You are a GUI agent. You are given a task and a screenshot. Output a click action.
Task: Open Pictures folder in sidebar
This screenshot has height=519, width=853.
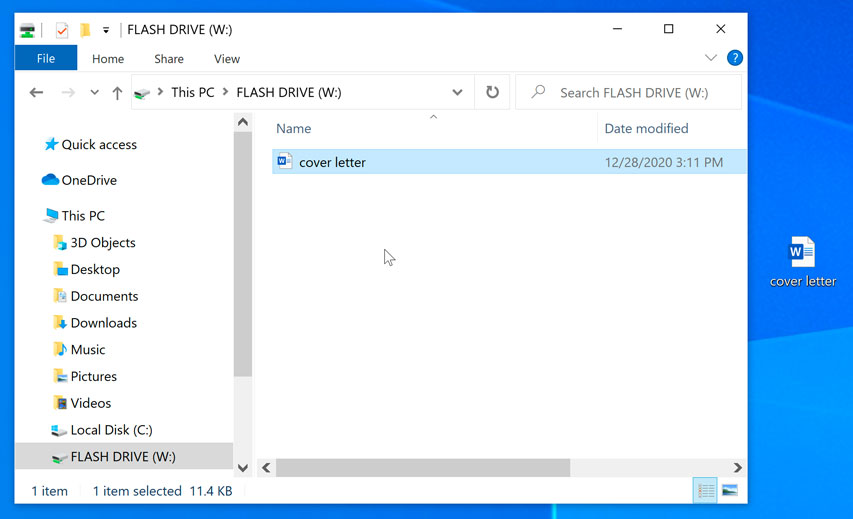point(94,376)
